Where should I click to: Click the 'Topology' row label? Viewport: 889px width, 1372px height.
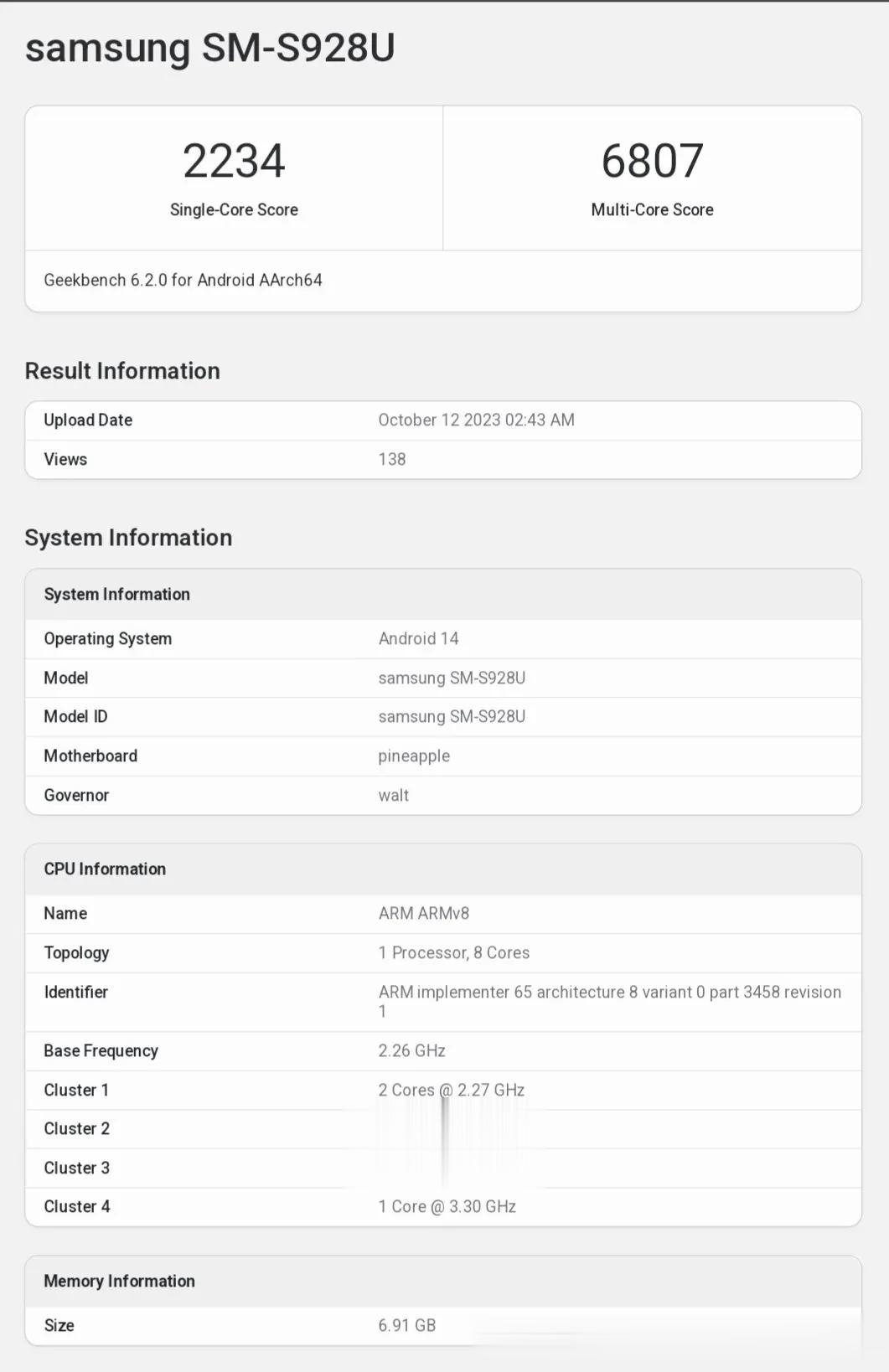pyautogui.click(x=76, y=953)
